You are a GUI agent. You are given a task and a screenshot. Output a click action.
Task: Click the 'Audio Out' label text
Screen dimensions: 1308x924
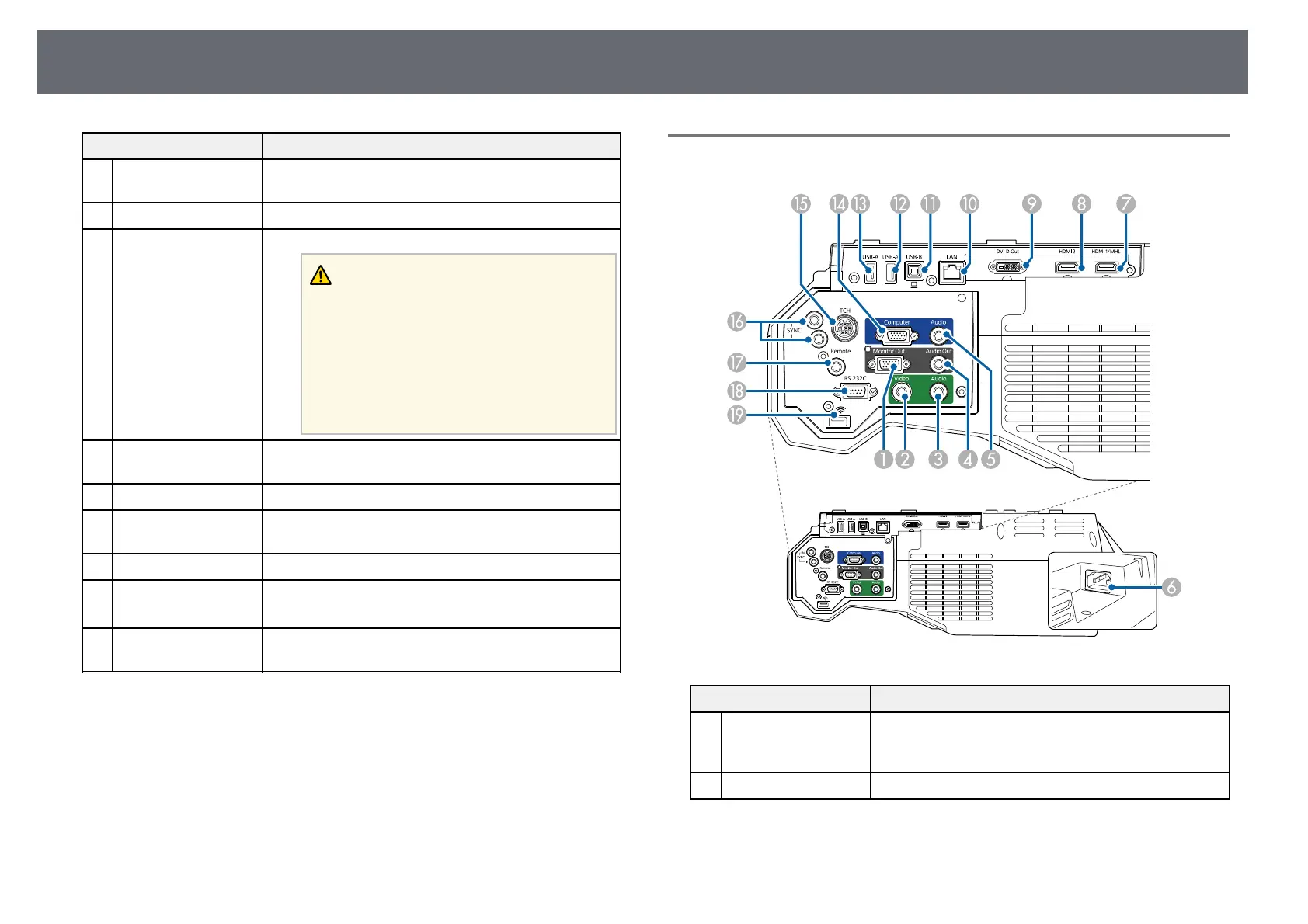tap(938, 351)
